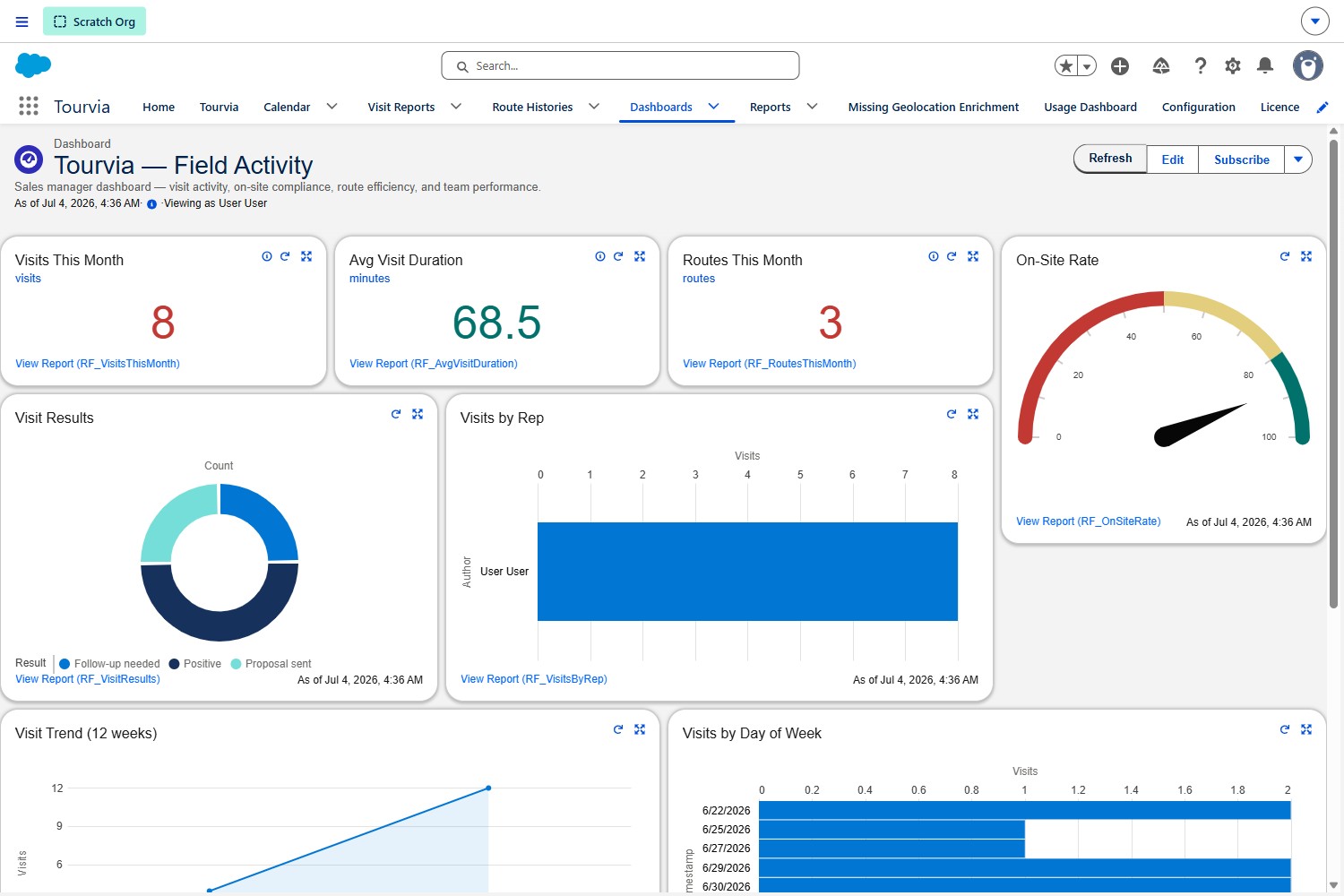Refresh the Avg Visit Duration widget
This screenshot has height=896, width=1344.
618,256
